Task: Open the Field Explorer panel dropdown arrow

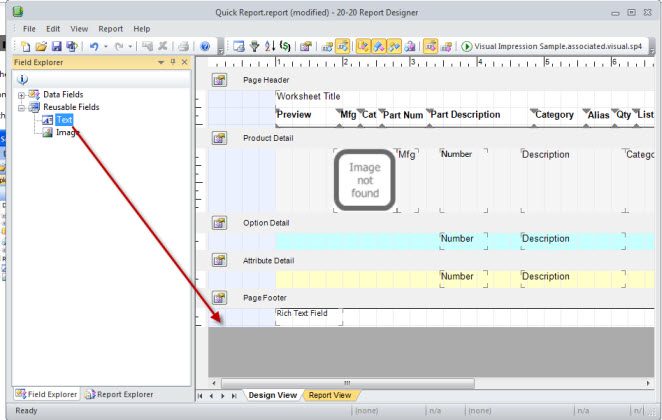Action: coord(162,62)
